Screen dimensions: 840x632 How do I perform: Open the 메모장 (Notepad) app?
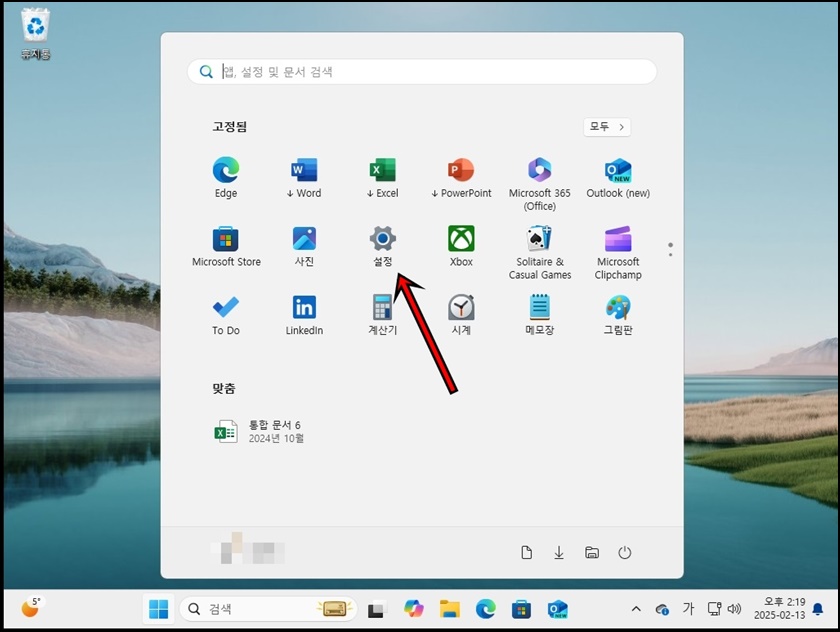539,315
